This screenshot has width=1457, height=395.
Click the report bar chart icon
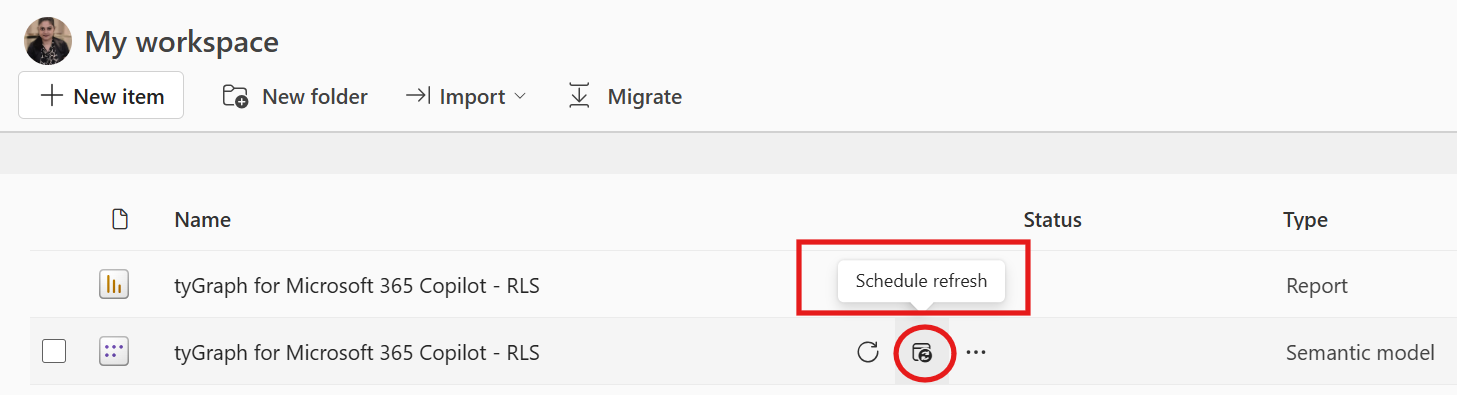(x=114, y=285)
